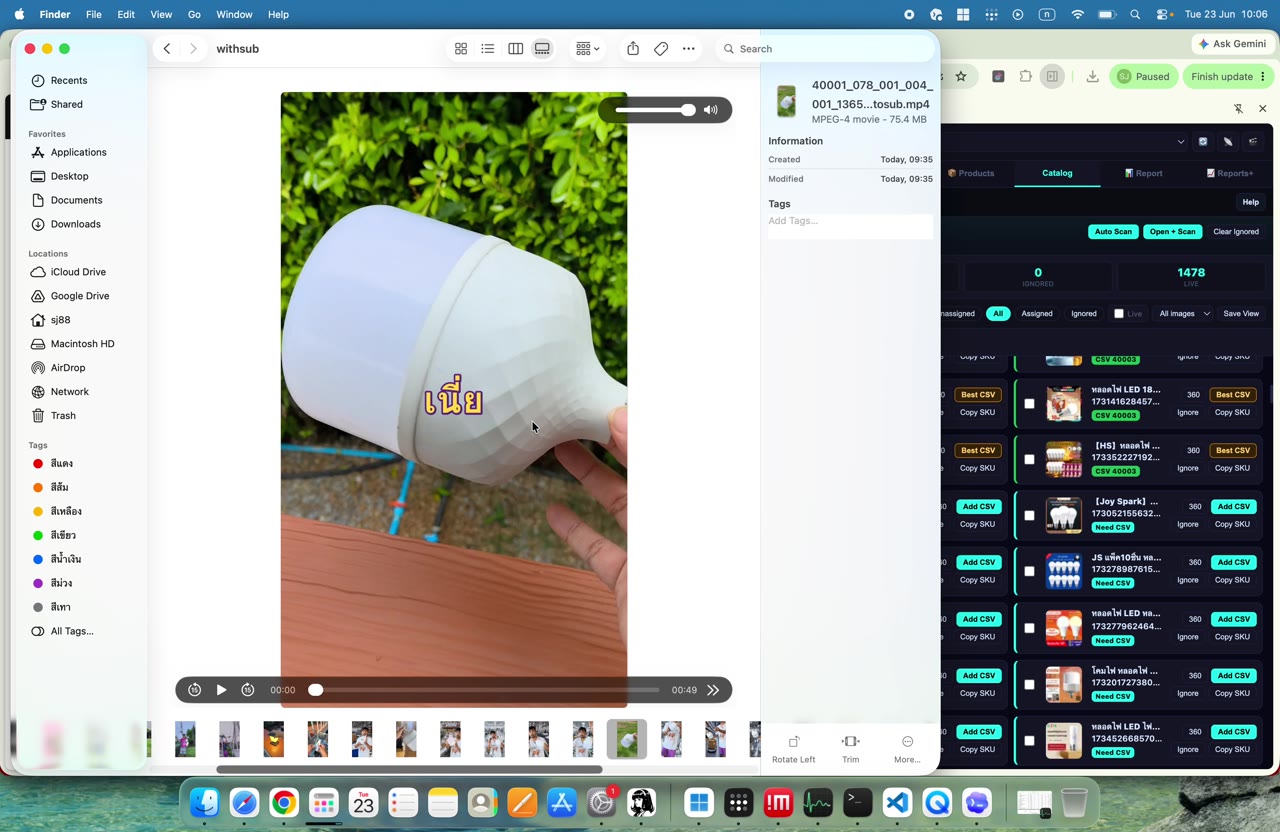
Task: Play the video preview
Action: click(221, 690)
